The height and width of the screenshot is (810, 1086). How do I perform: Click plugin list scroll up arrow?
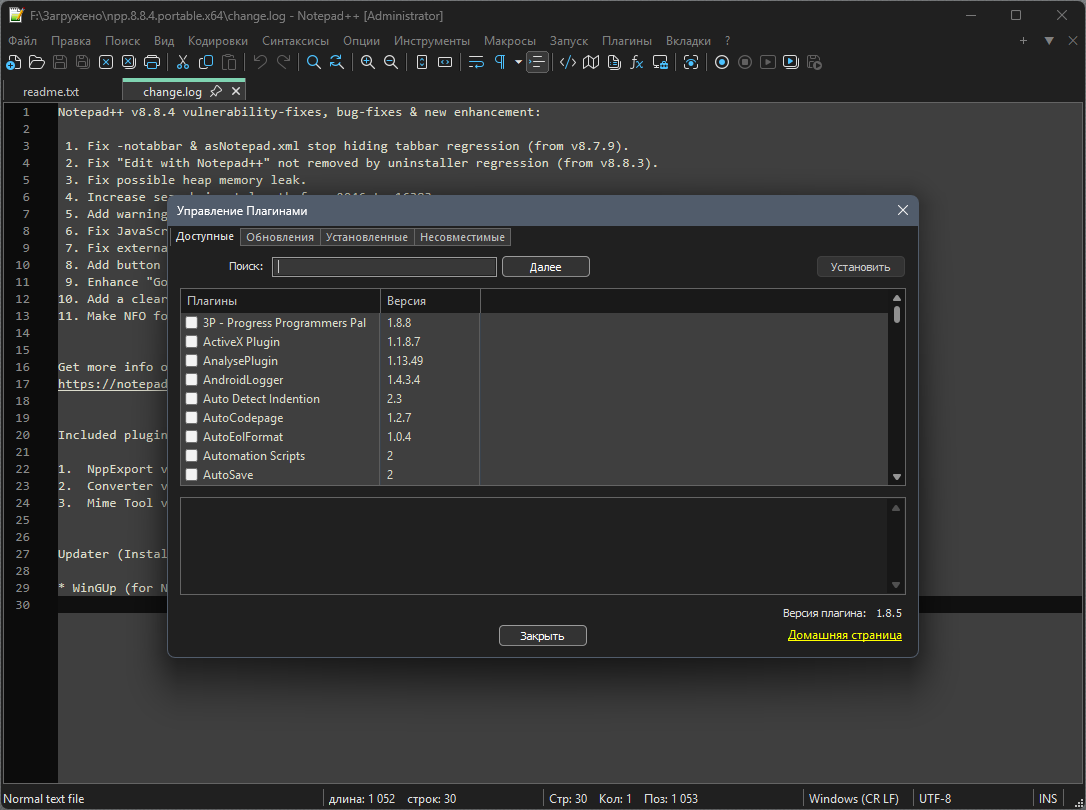897,298
